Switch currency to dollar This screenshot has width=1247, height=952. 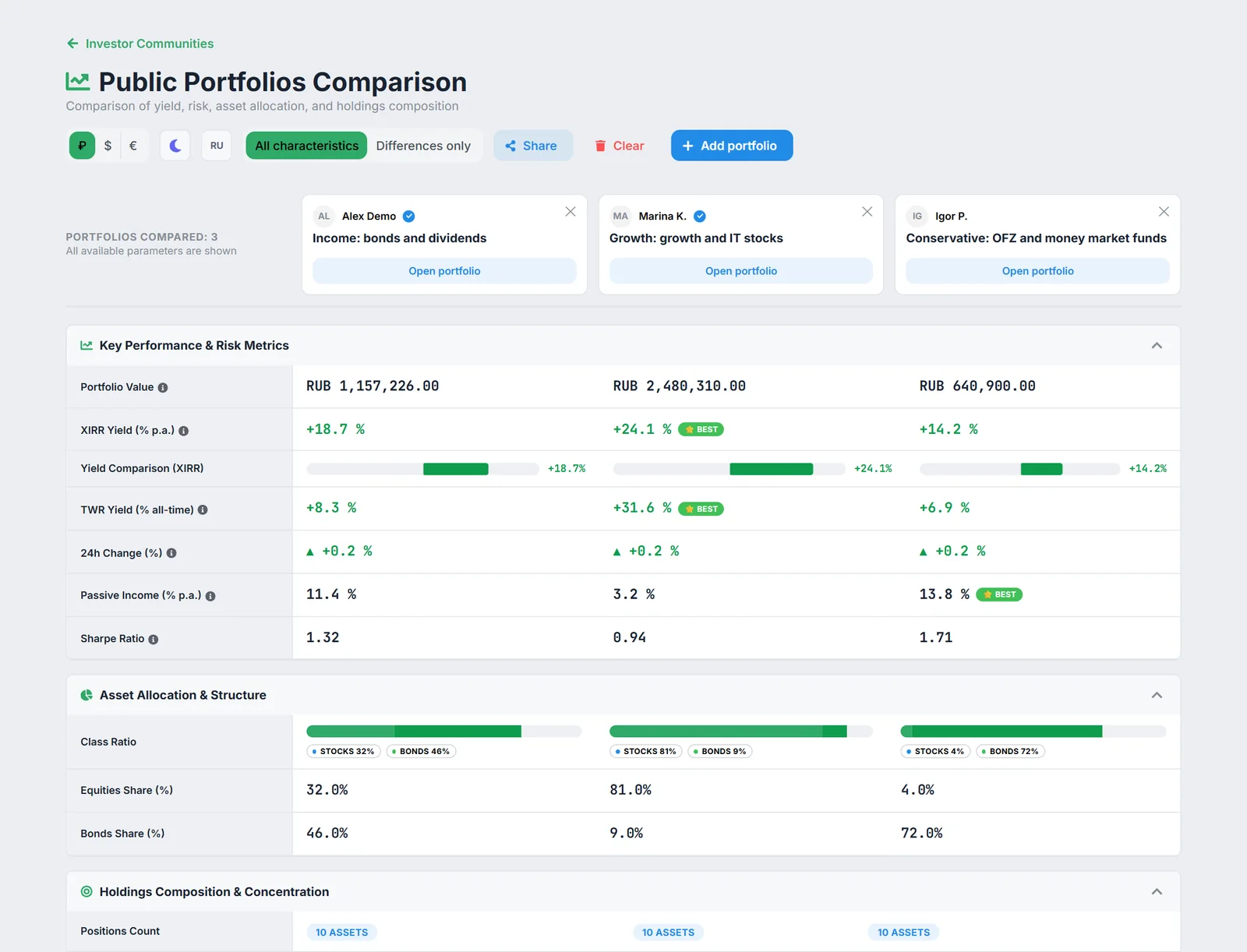click(108, 146)
